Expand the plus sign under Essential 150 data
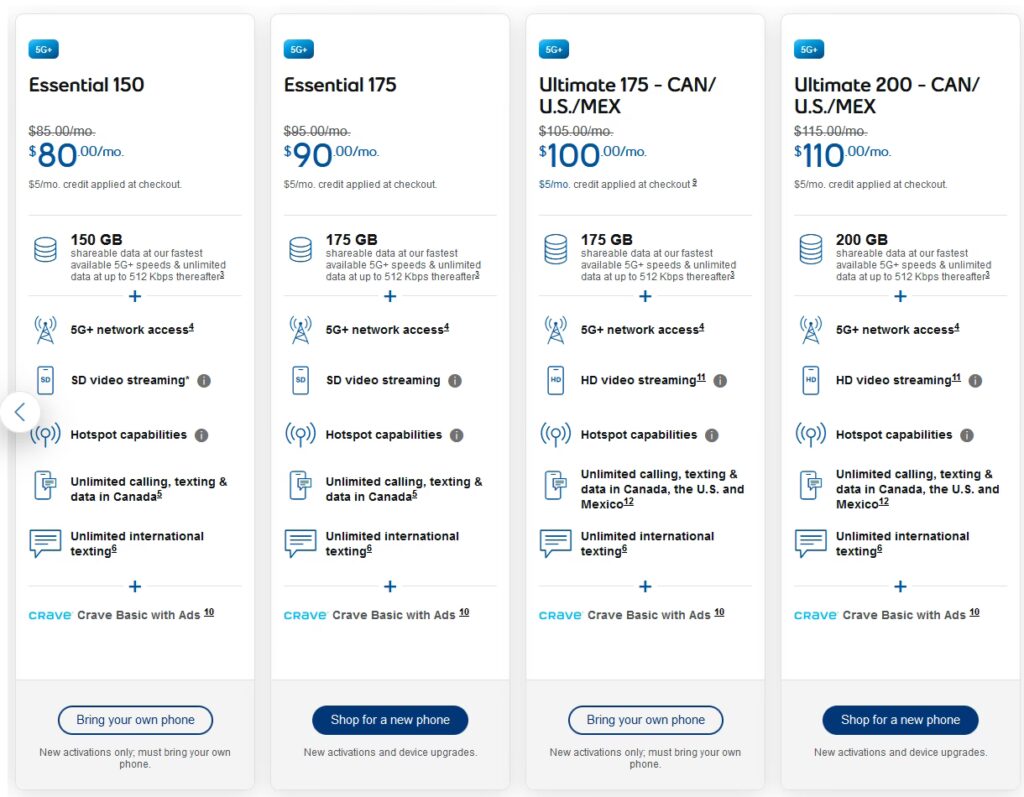This screenshot has height=797, width=1024. click(135, 296)
